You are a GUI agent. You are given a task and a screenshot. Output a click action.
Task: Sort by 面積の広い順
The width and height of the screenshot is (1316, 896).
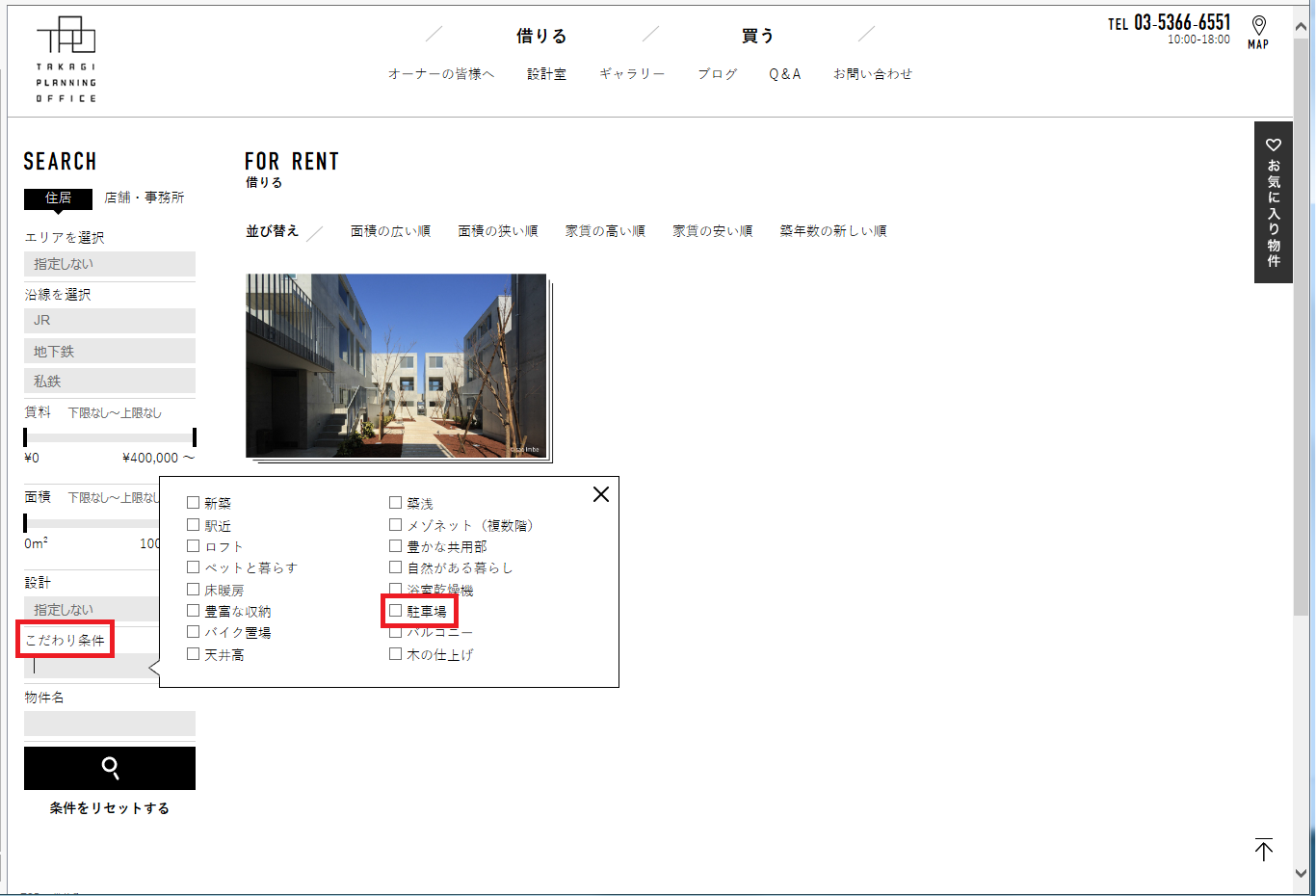[x=390, y=231]
